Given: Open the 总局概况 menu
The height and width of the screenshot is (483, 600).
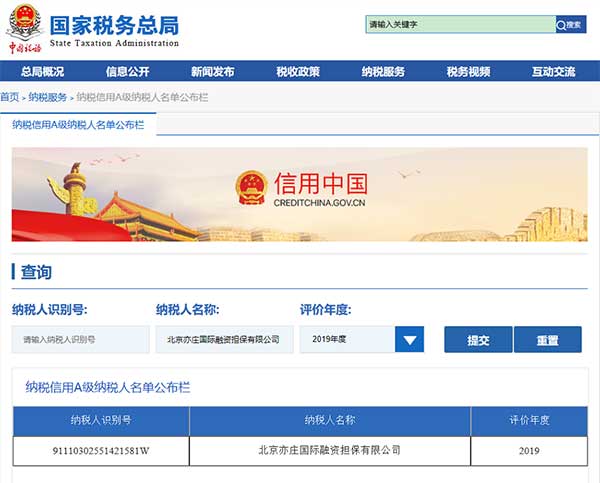Looking at the screenshot, I should pos(42,71).
